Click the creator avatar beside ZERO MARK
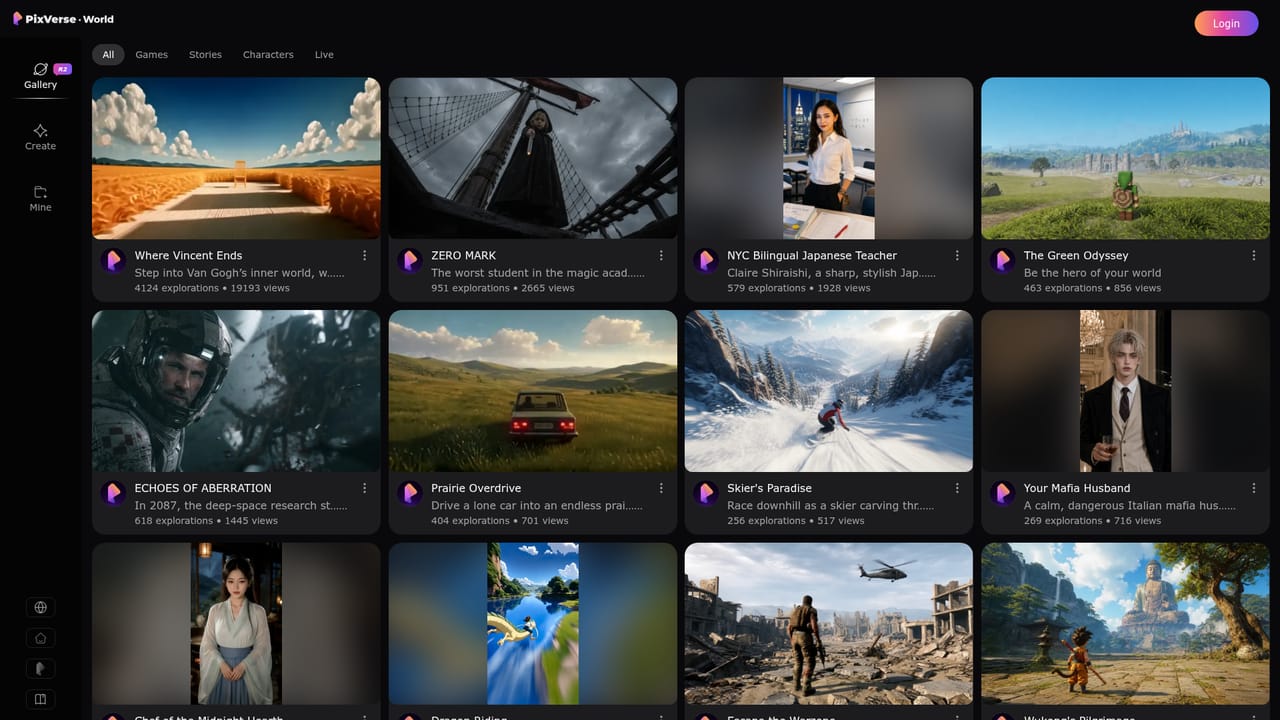The height and width of the screenshot is (720, 1280). coord(410,261)
